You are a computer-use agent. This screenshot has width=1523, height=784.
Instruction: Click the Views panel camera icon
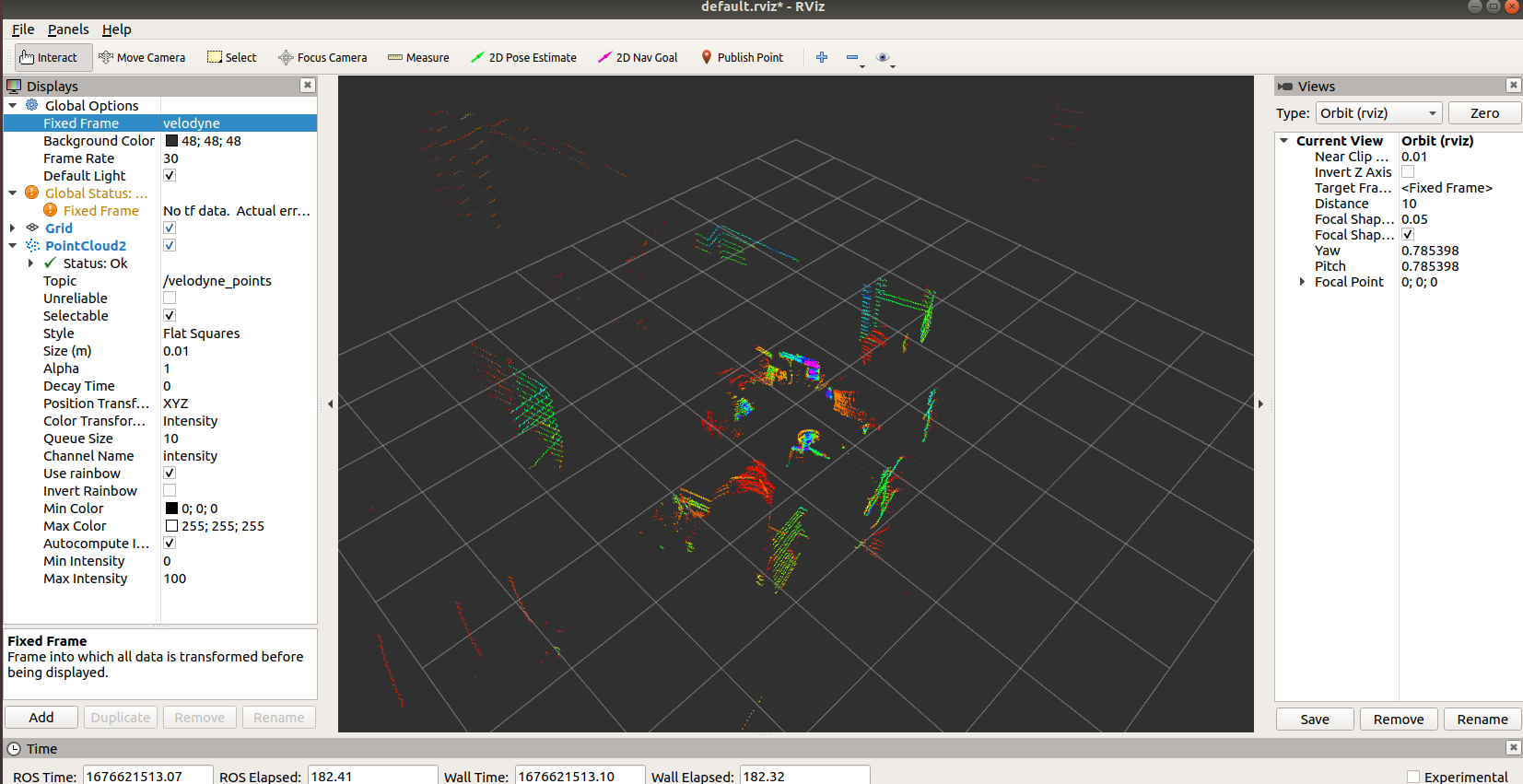1285,87
